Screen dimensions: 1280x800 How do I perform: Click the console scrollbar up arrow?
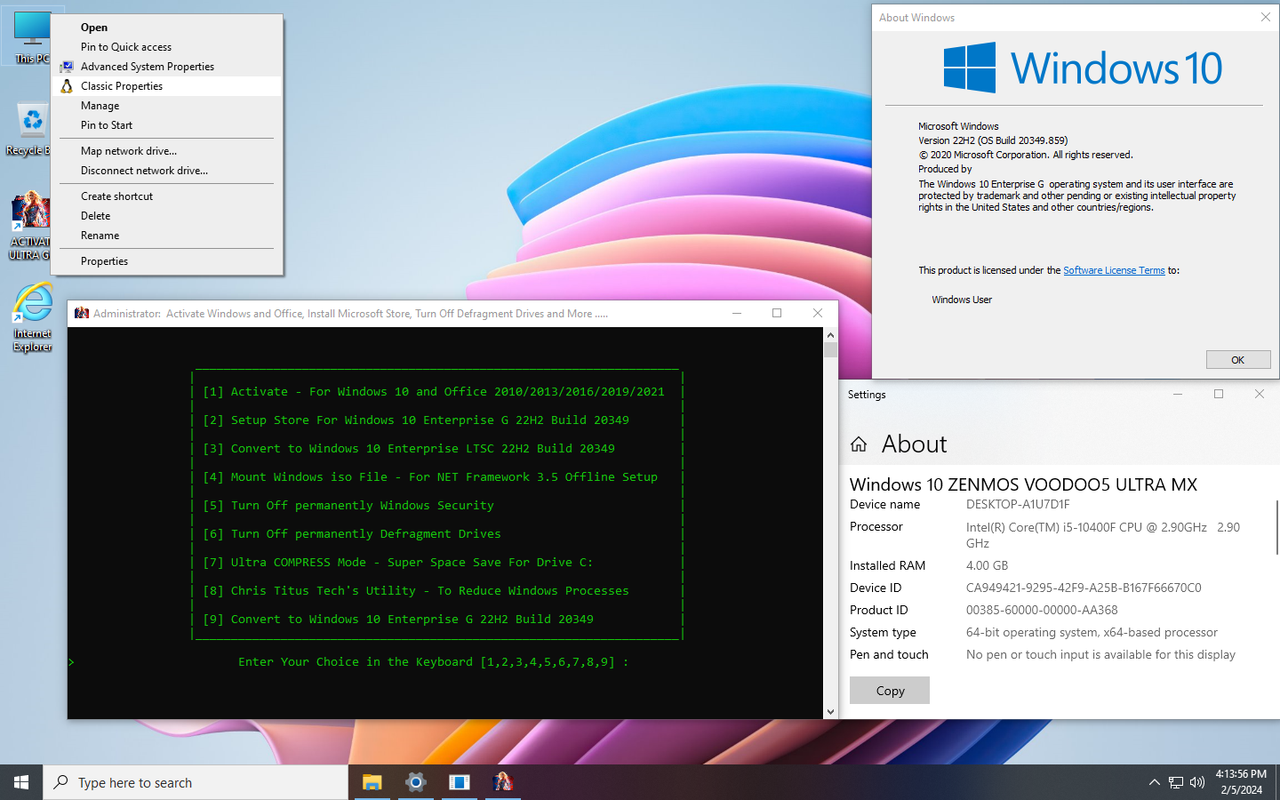tap(830, 334)
